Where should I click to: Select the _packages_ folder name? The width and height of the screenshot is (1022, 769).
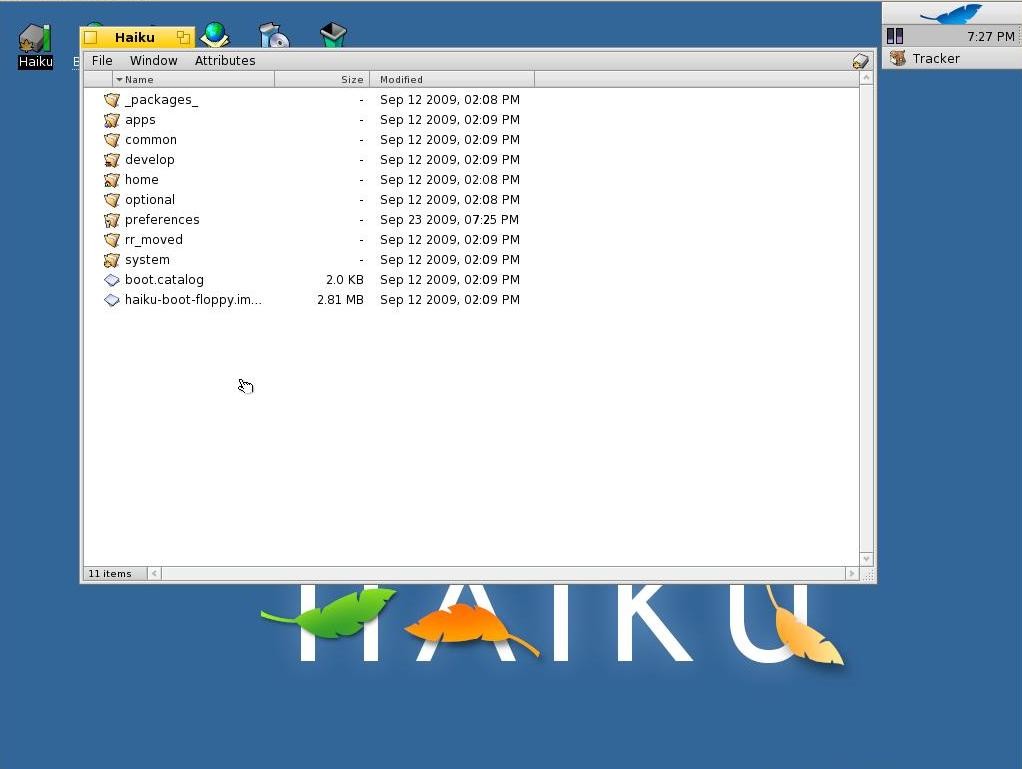(x=162, y=100)
